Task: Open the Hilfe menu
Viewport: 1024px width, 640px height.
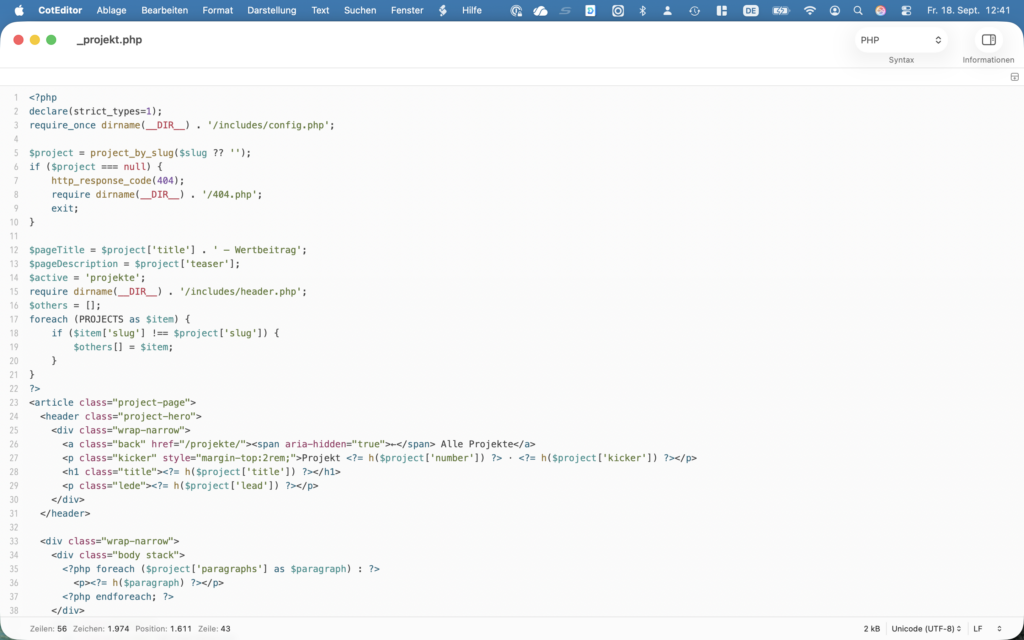Action: tap(472, 10)
